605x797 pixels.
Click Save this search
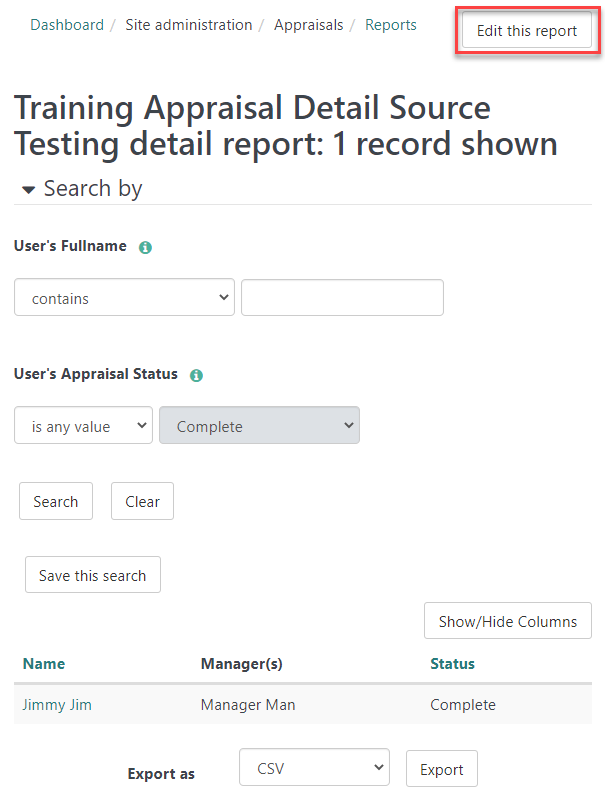point(92,575)
